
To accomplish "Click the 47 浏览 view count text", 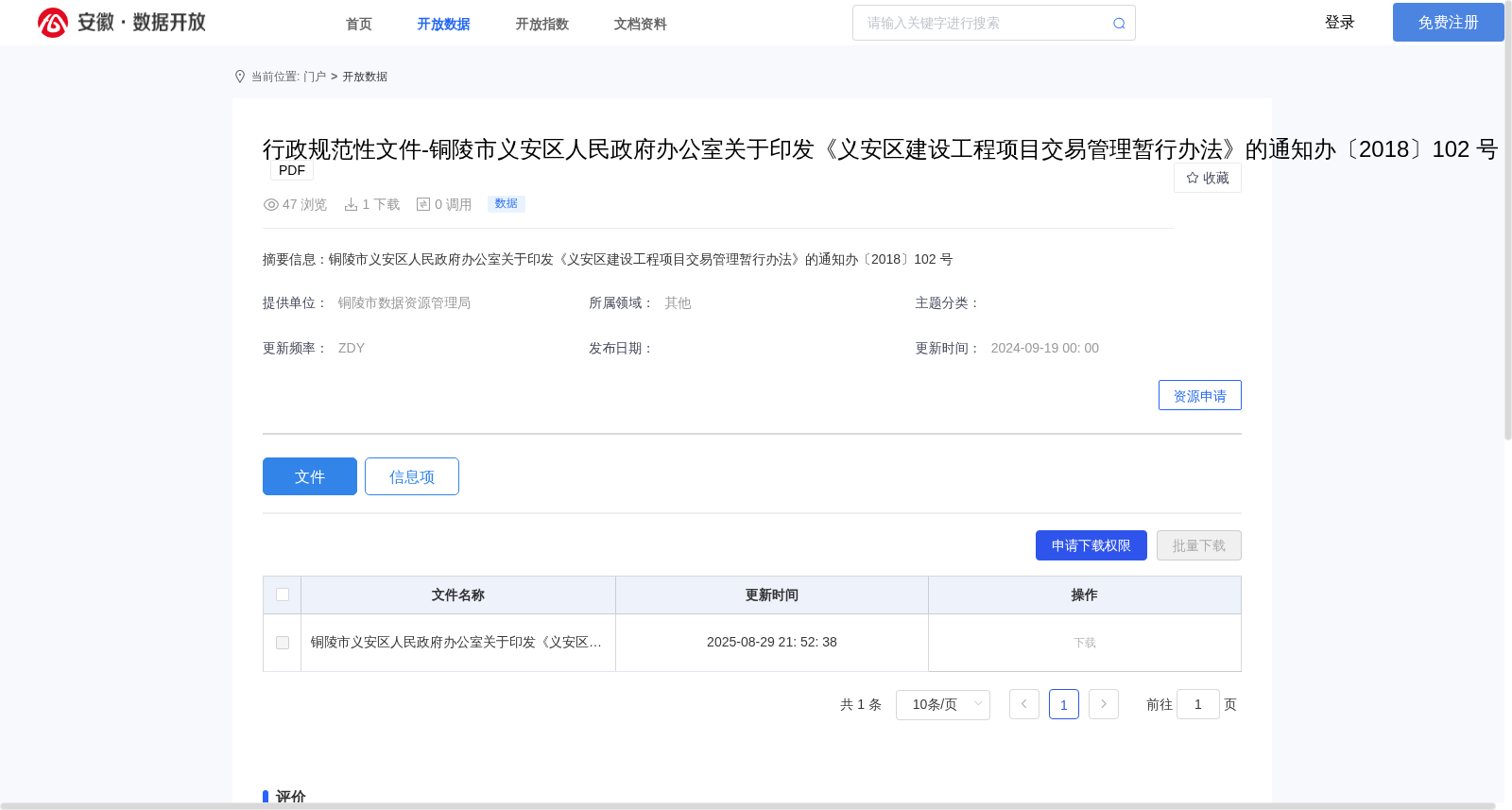I will [304, 204].
